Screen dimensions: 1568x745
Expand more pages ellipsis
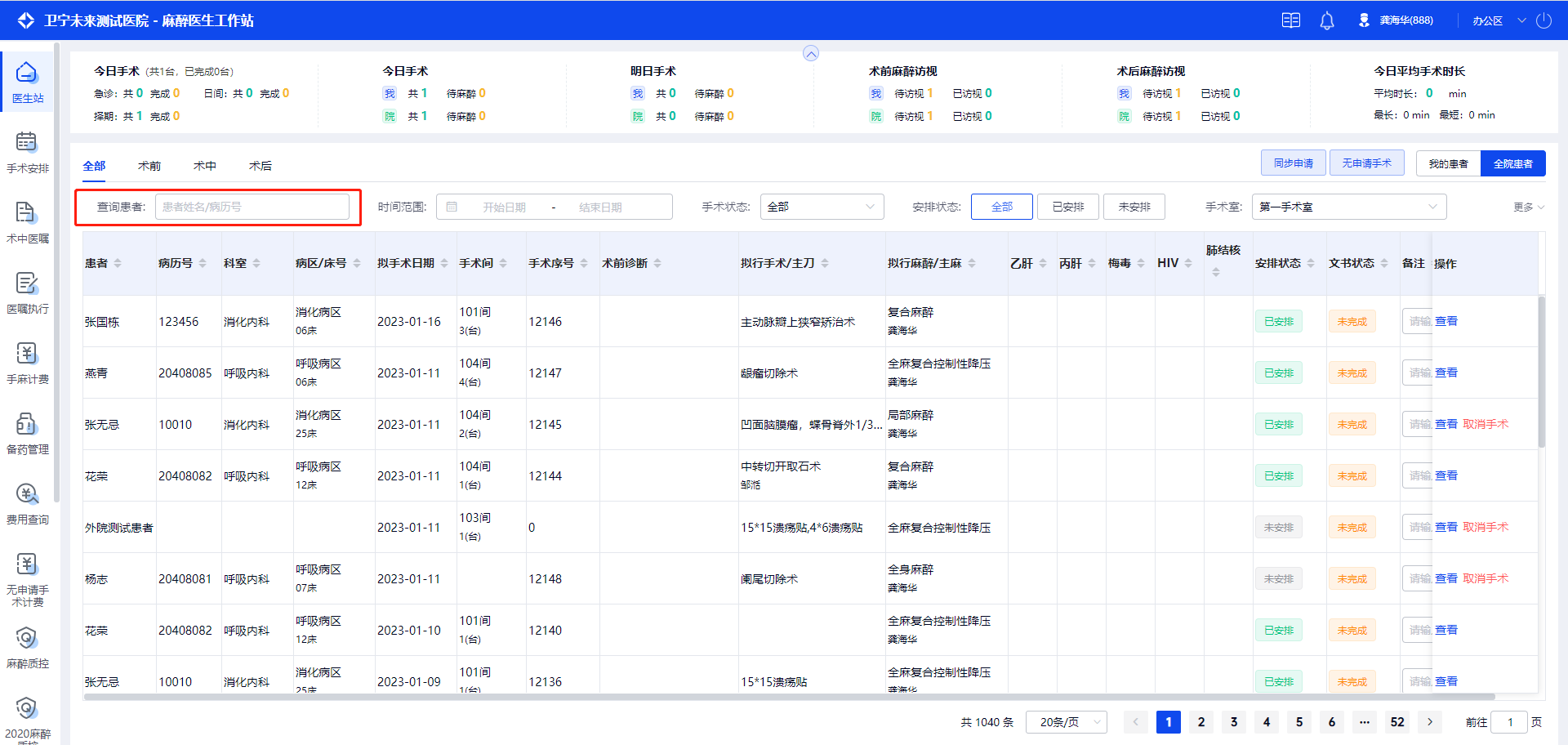tap(1365, 722)
